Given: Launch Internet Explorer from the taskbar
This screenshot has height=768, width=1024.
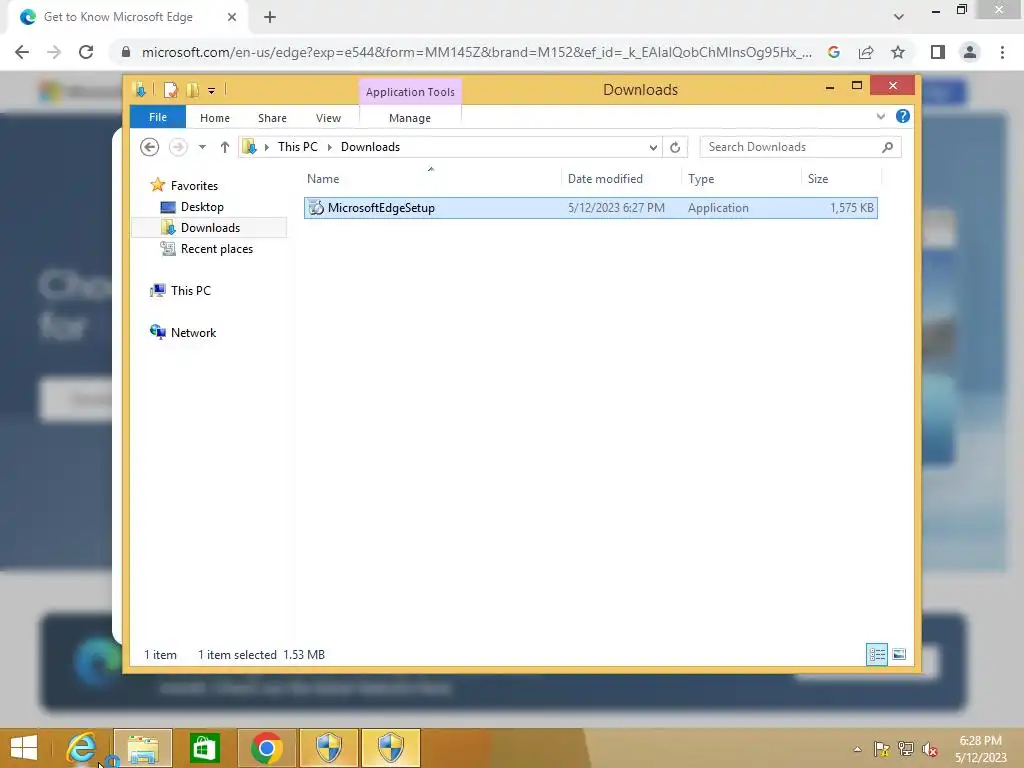Looking at the screenshot, I should point(82,748).
